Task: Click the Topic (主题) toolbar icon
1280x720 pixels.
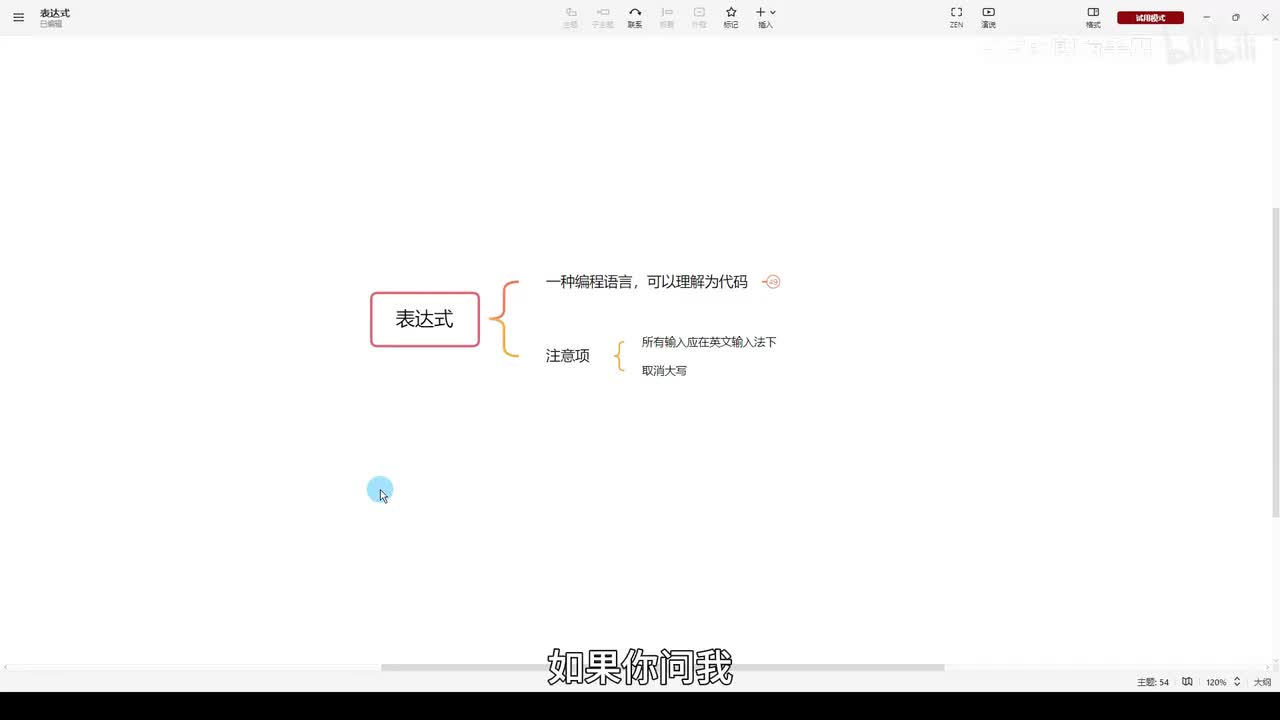Action: pyautogui.click(x=571, y=17)
